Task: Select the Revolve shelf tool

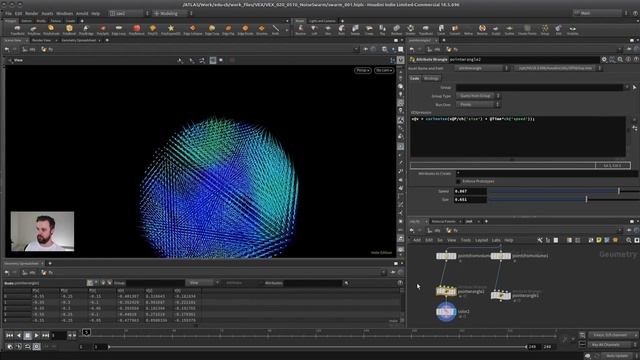Action: click(300, 29)
